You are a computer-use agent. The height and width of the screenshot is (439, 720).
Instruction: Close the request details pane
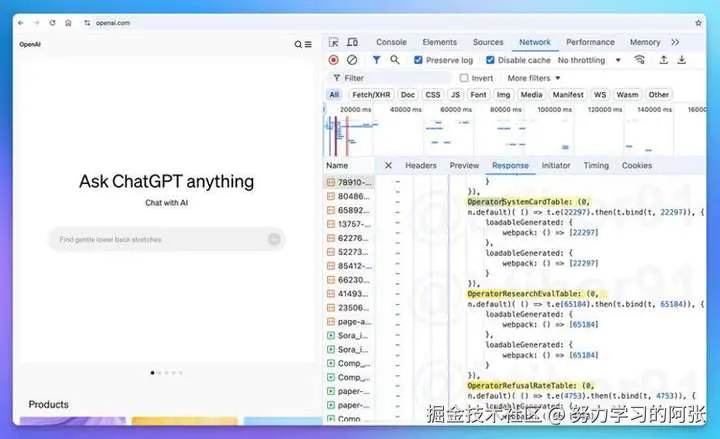(388, 165)
